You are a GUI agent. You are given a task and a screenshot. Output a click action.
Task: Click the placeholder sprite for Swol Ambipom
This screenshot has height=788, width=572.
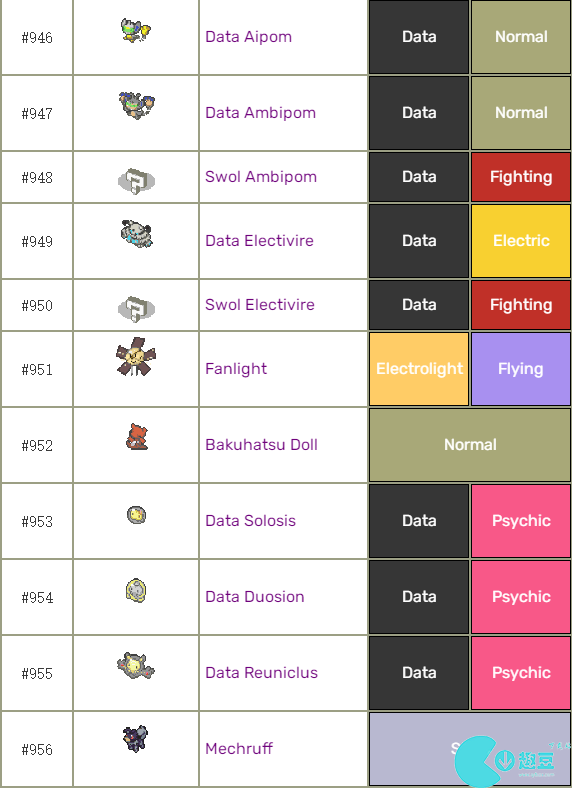click(x=136, y=181)
